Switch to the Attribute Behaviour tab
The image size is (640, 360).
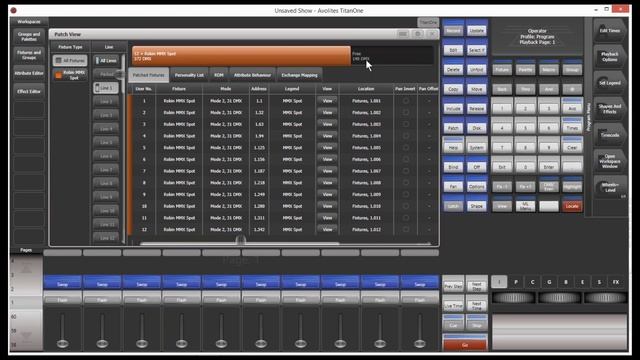click(x=252, y=75)
